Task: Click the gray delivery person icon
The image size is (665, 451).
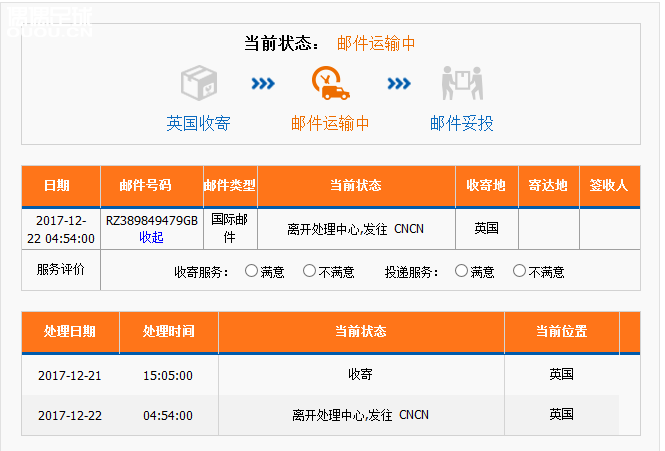Action: [461, 84]
